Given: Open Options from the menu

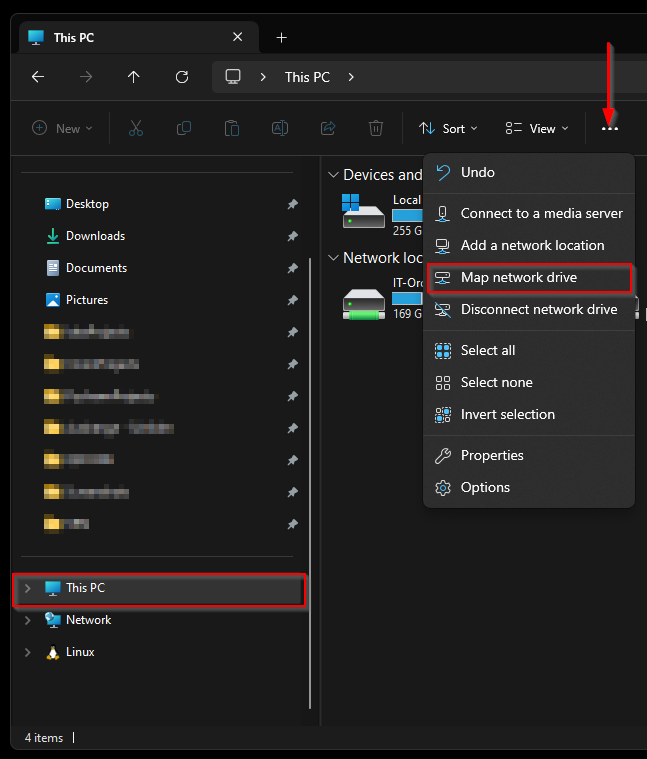Looking at the screenshot, I should click(x=528, y=487).
